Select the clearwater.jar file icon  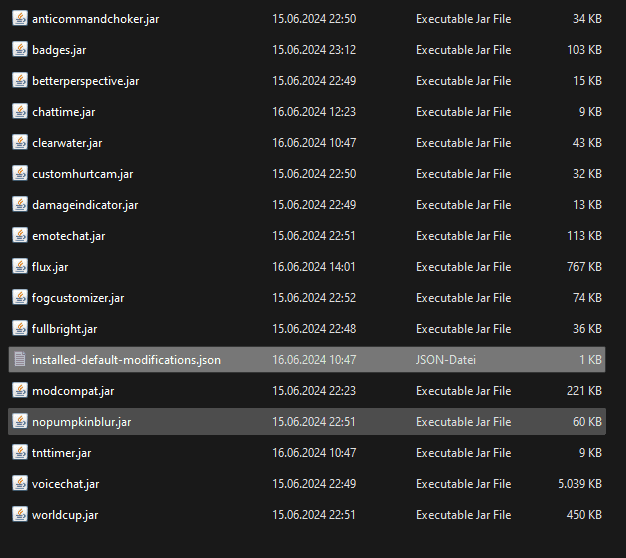point(20,142)
